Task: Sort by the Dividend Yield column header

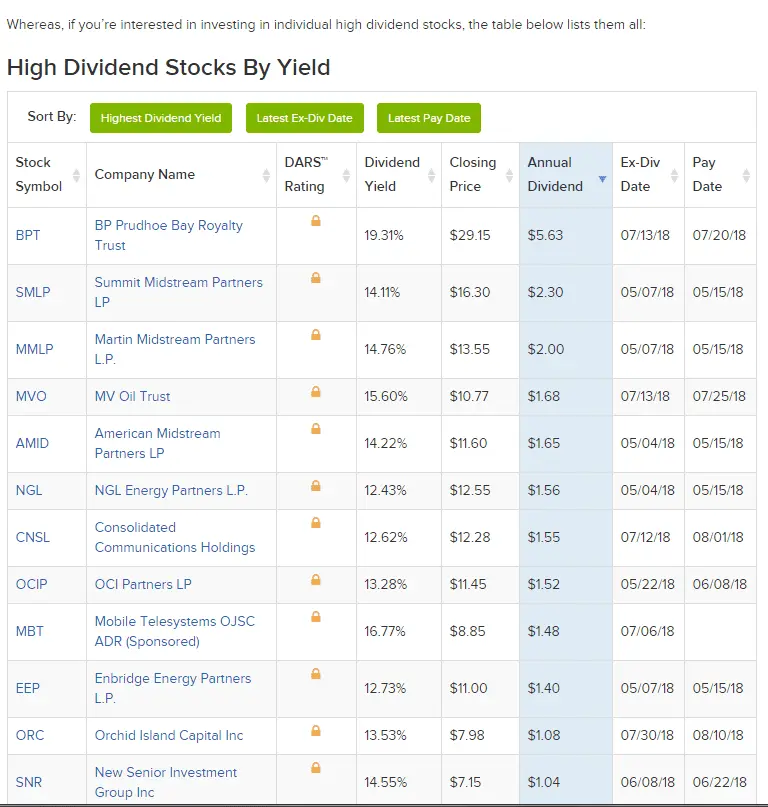Action: 393,174
